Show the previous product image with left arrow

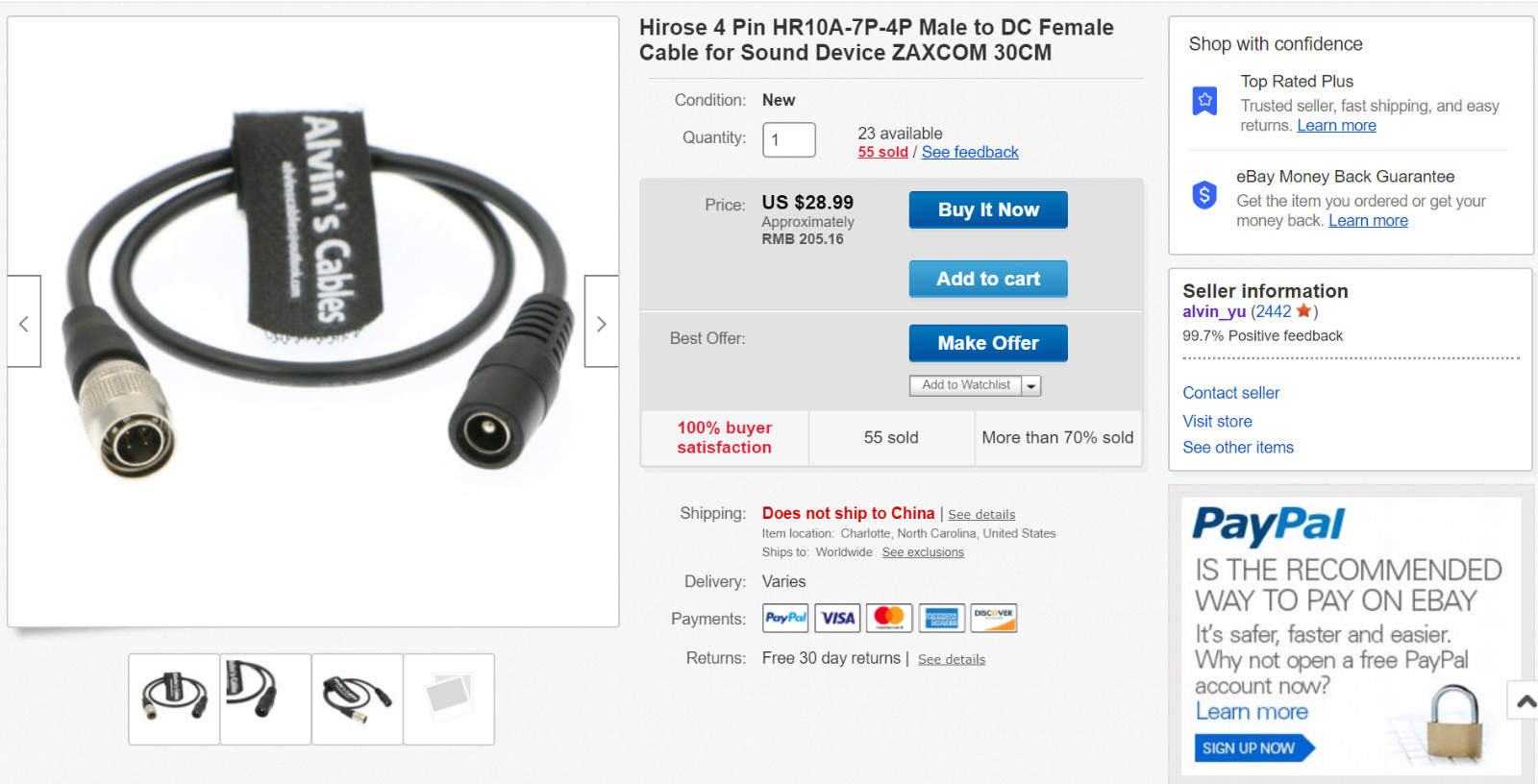pyautogui.click(x=24, y=322)
